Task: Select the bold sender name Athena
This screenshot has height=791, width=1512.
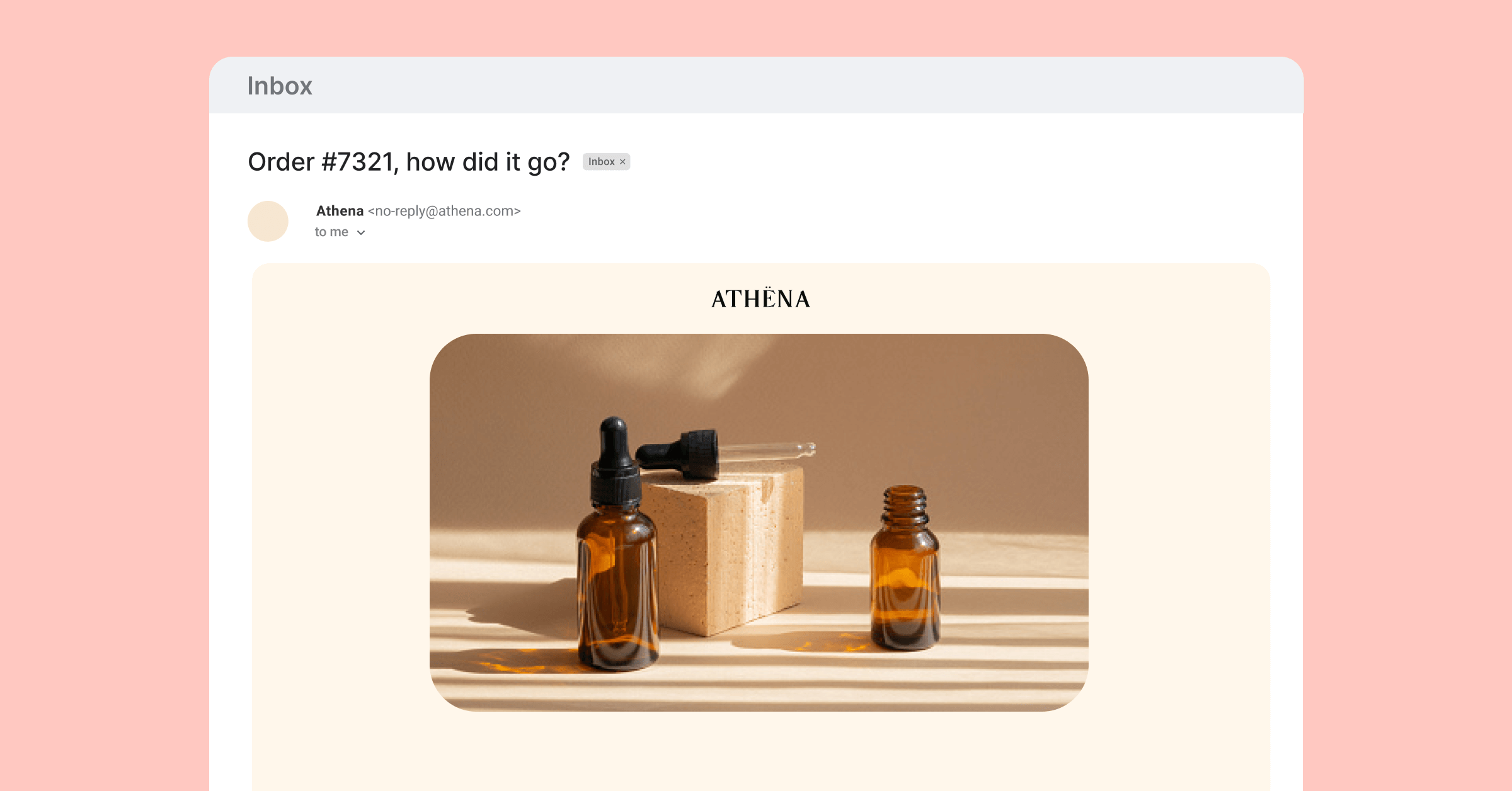Action: click(340, 211)
